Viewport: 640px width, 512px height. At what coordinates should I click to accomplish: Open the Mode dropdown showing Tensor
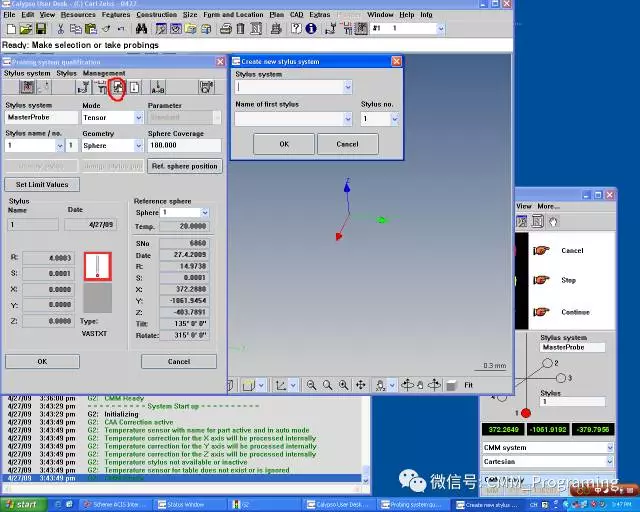click(139, 118)
